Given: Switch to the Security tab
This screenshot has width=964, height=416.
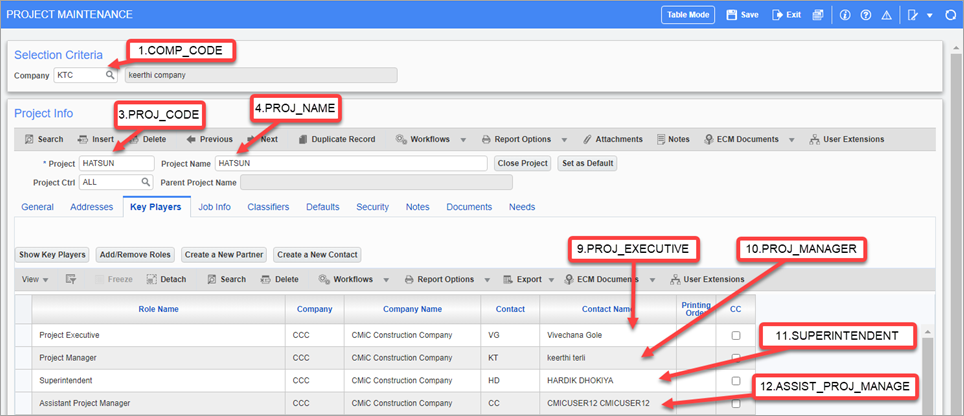Looking at the screenshot, I should point(373,207).
